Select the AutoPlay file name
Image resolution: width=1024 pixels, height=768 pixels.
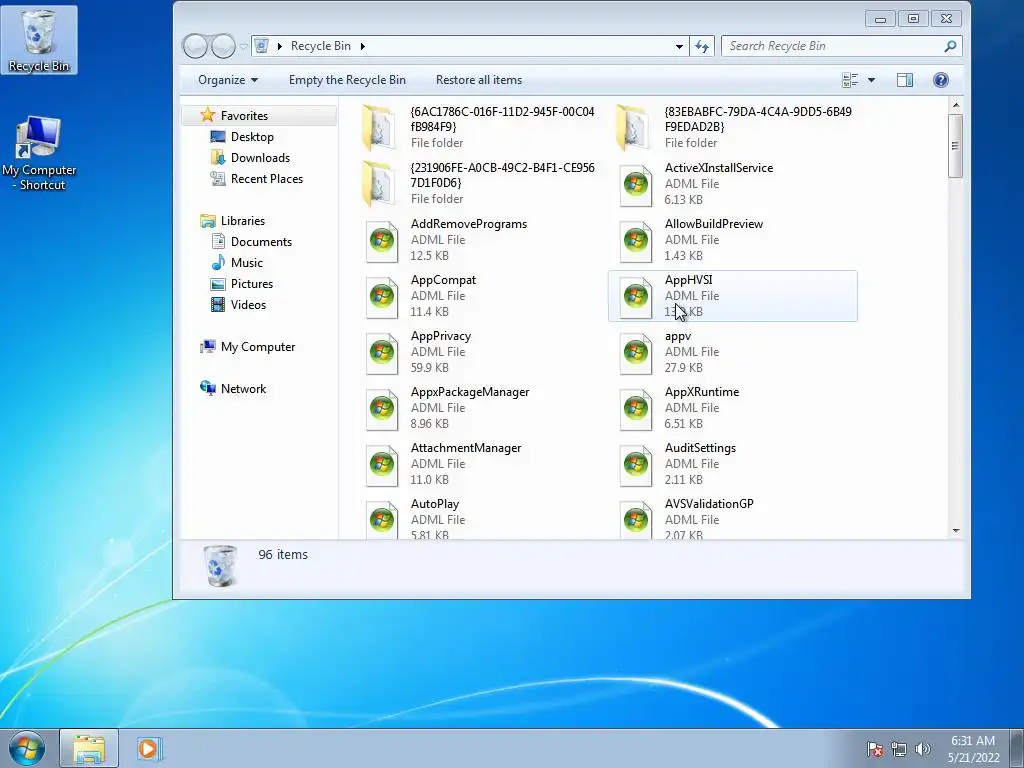[435, 504]
